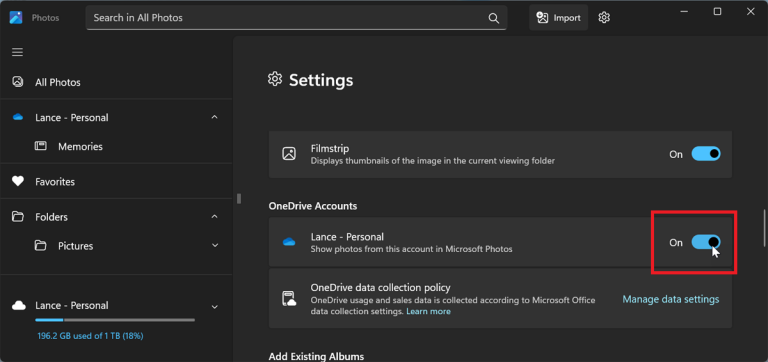Collapse the Folders section chevron

pos(215,217)
